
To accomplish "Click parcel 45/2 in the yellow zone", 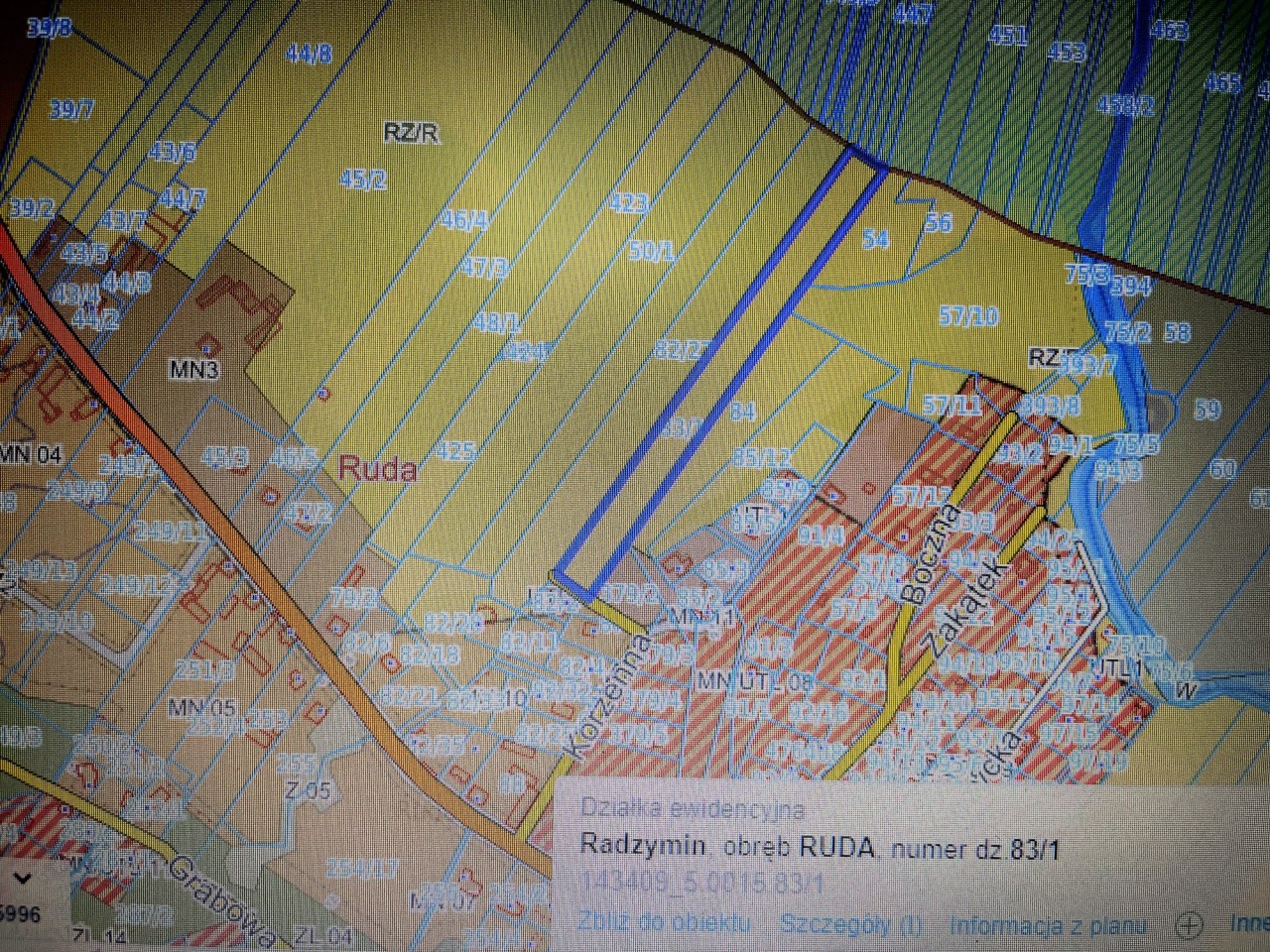I will (x=363, y=179).
